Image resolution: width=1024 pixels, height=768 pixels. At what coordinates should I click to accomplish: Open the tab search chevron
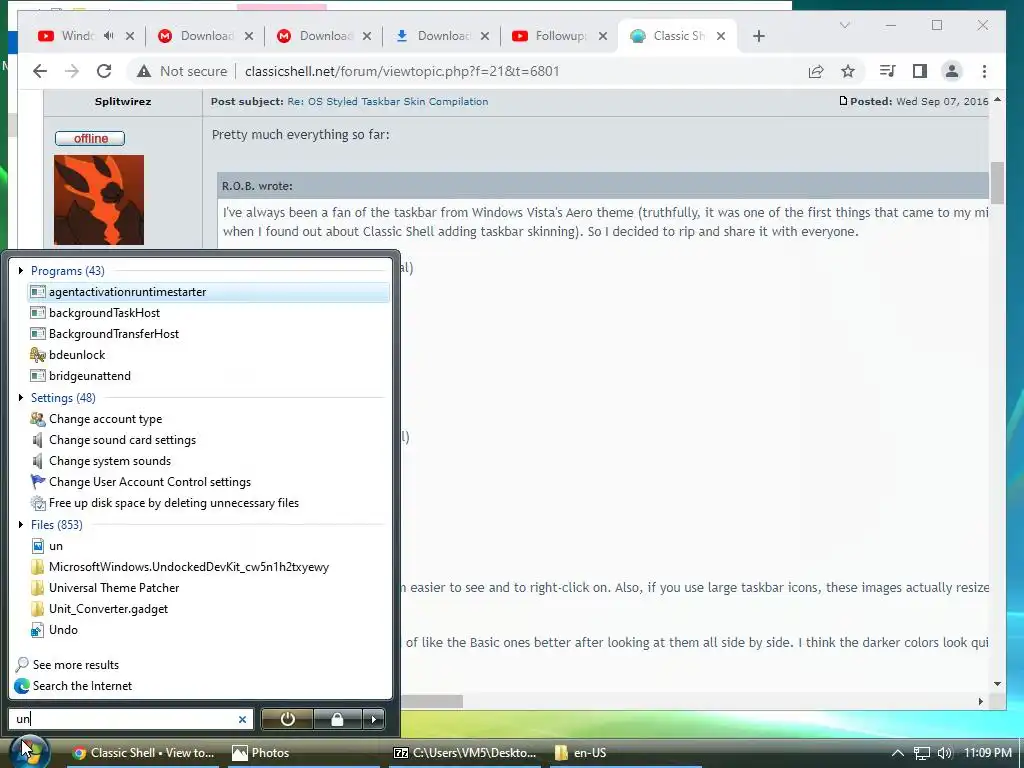click(x=844, y=25)
